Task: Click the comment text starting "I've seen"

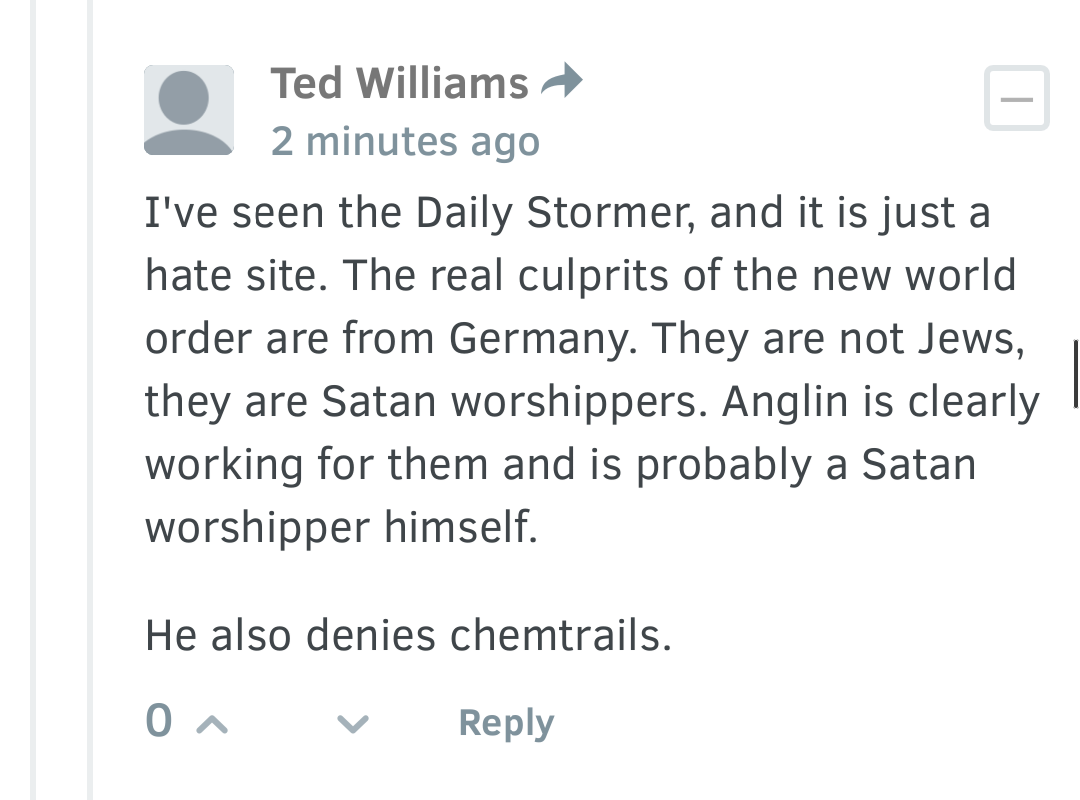Action: point(592,369)
